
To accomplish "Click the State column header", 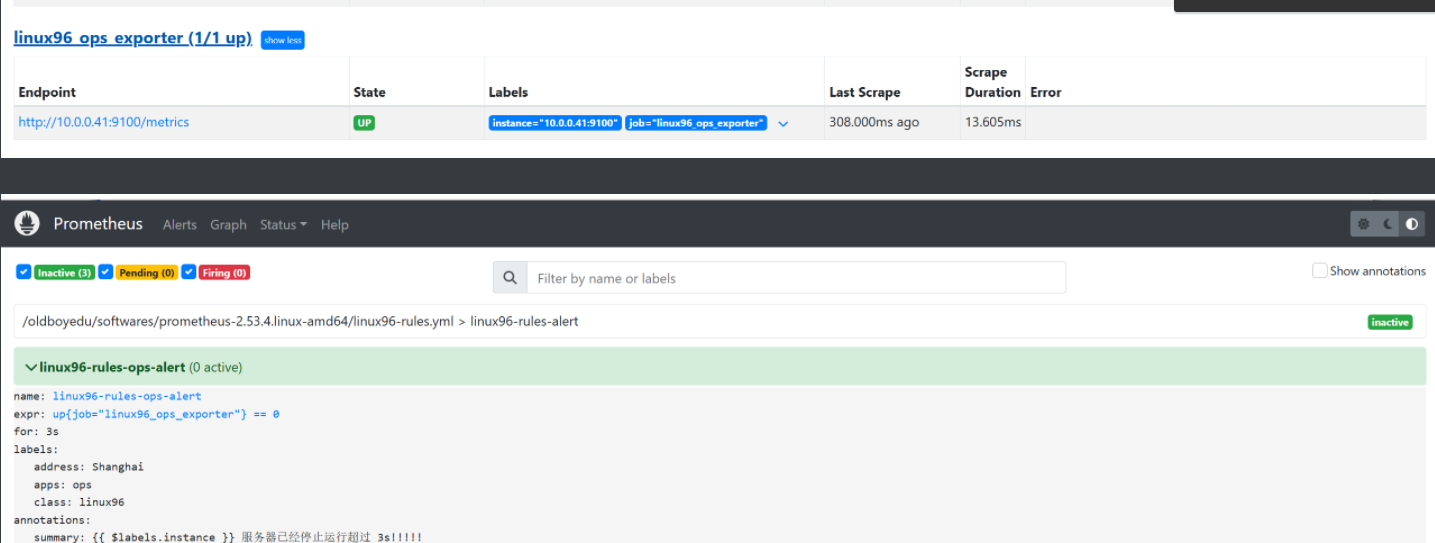I will pyautogui.click(x=369, y=92).
